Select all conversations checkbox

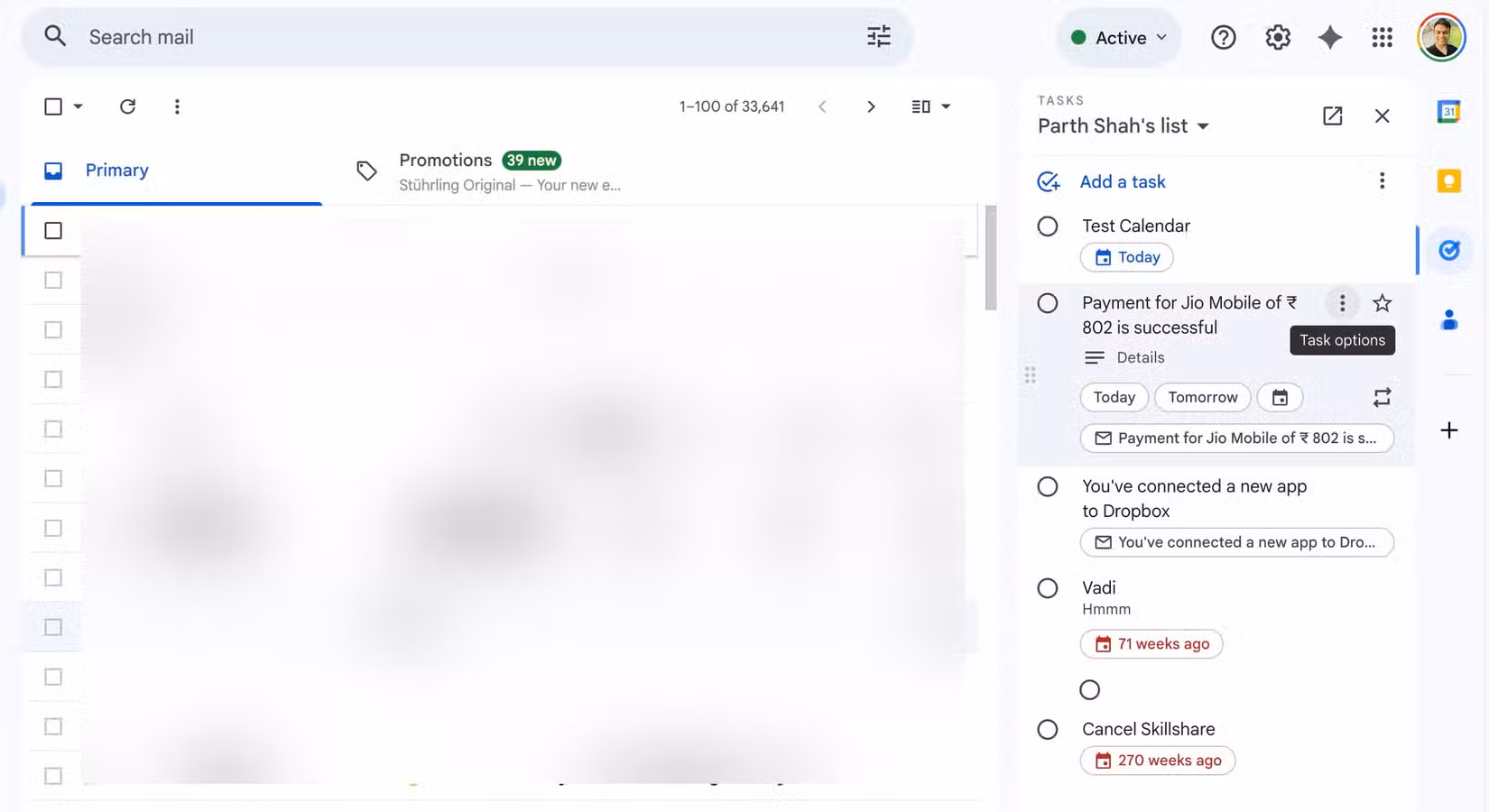pos(51,106)
